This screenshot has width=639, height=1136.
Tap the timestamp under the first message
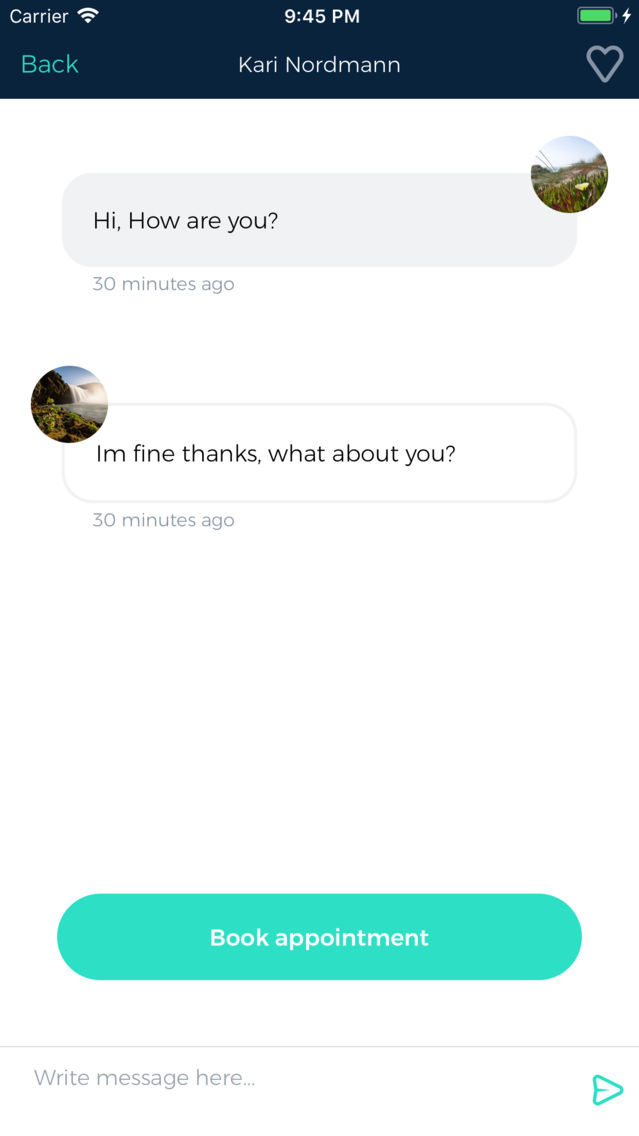[163, 284]
